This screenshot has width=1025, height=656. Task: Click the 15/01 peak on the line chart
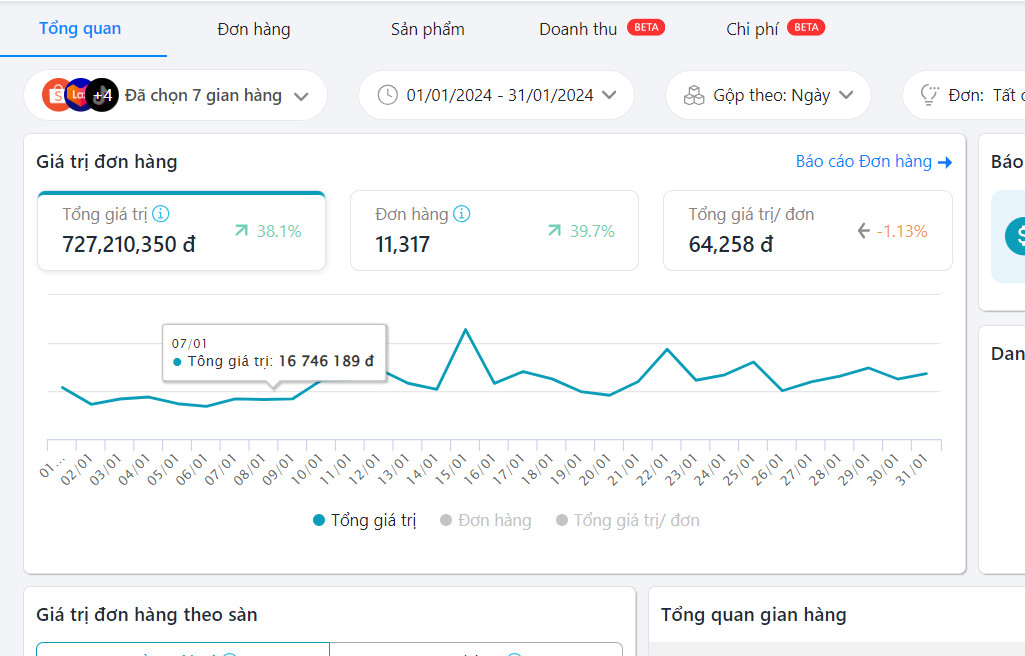click(465, 329)
